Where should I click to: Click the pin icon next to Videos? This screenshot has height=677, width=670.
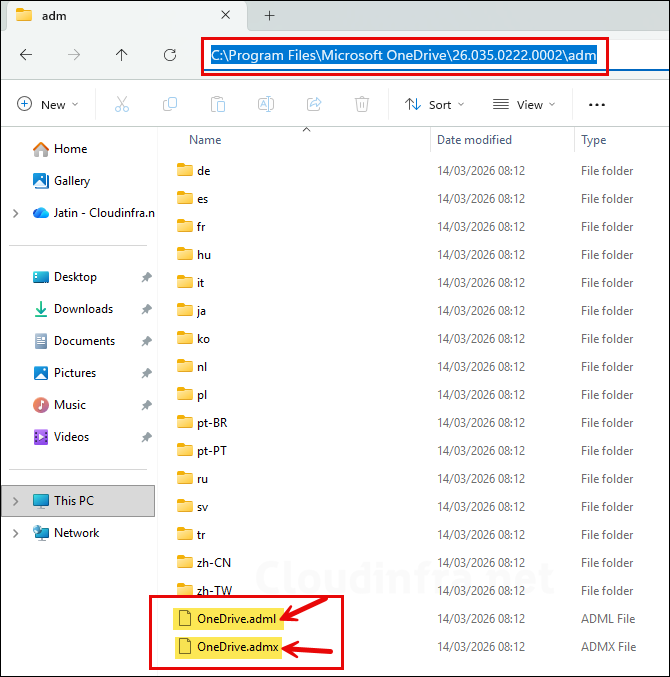pyautogui.click(x=146, y=437)
